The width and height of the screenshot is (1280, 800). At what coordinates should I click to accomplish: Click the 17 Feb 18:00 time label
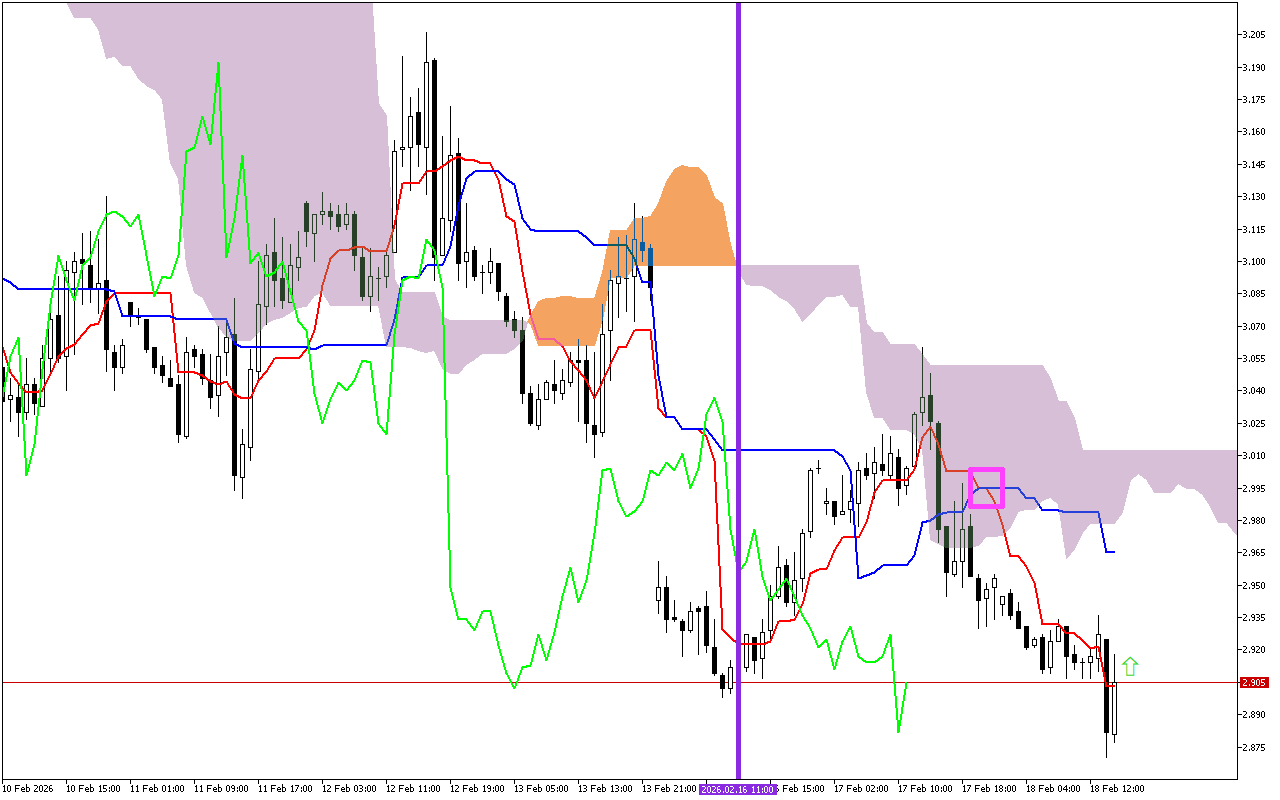(x=989, y=789)
